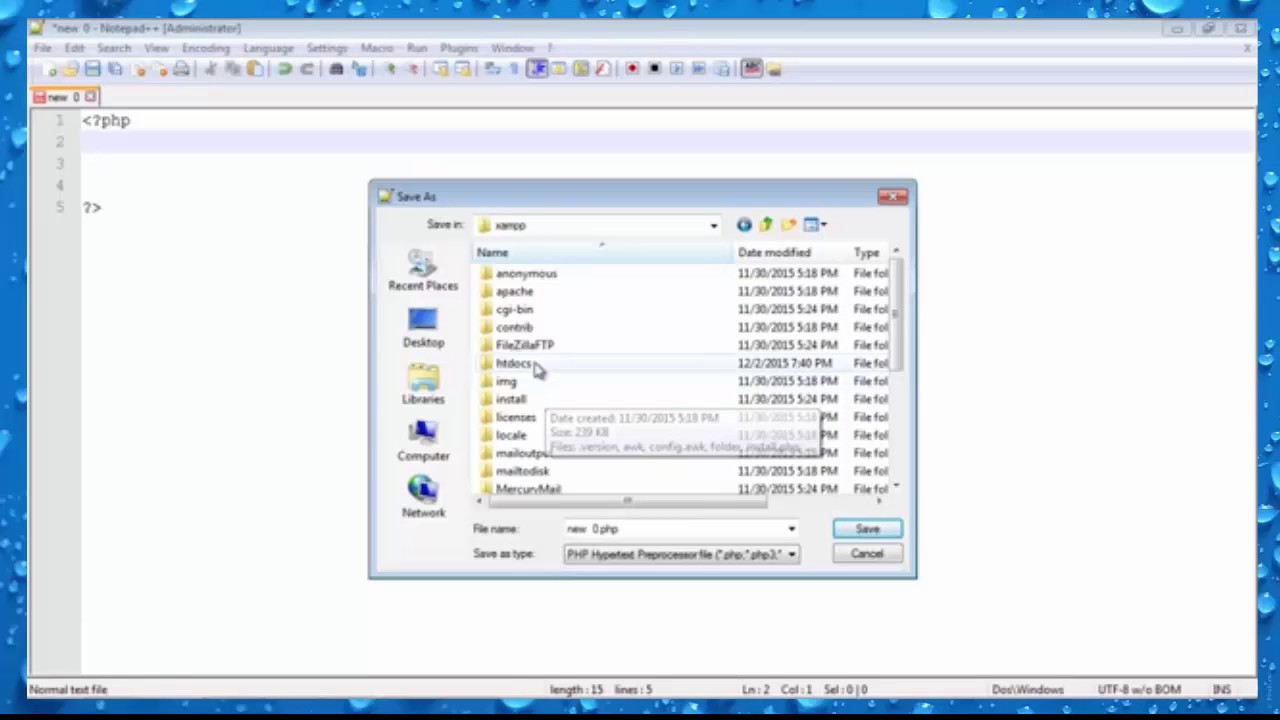Click the Redo arrow toolbar icon
1280x720 pixels.
(x=307, y=69)
